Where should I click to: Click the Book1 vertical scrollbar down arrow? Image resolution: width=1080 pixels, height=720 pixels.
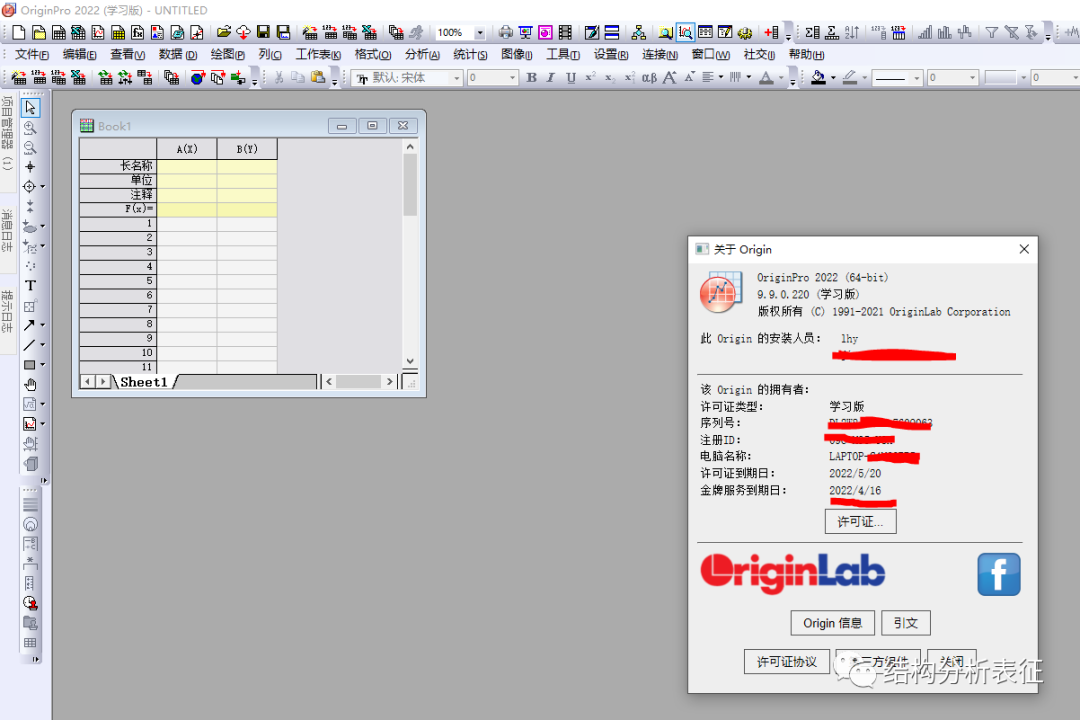(410, 361)
